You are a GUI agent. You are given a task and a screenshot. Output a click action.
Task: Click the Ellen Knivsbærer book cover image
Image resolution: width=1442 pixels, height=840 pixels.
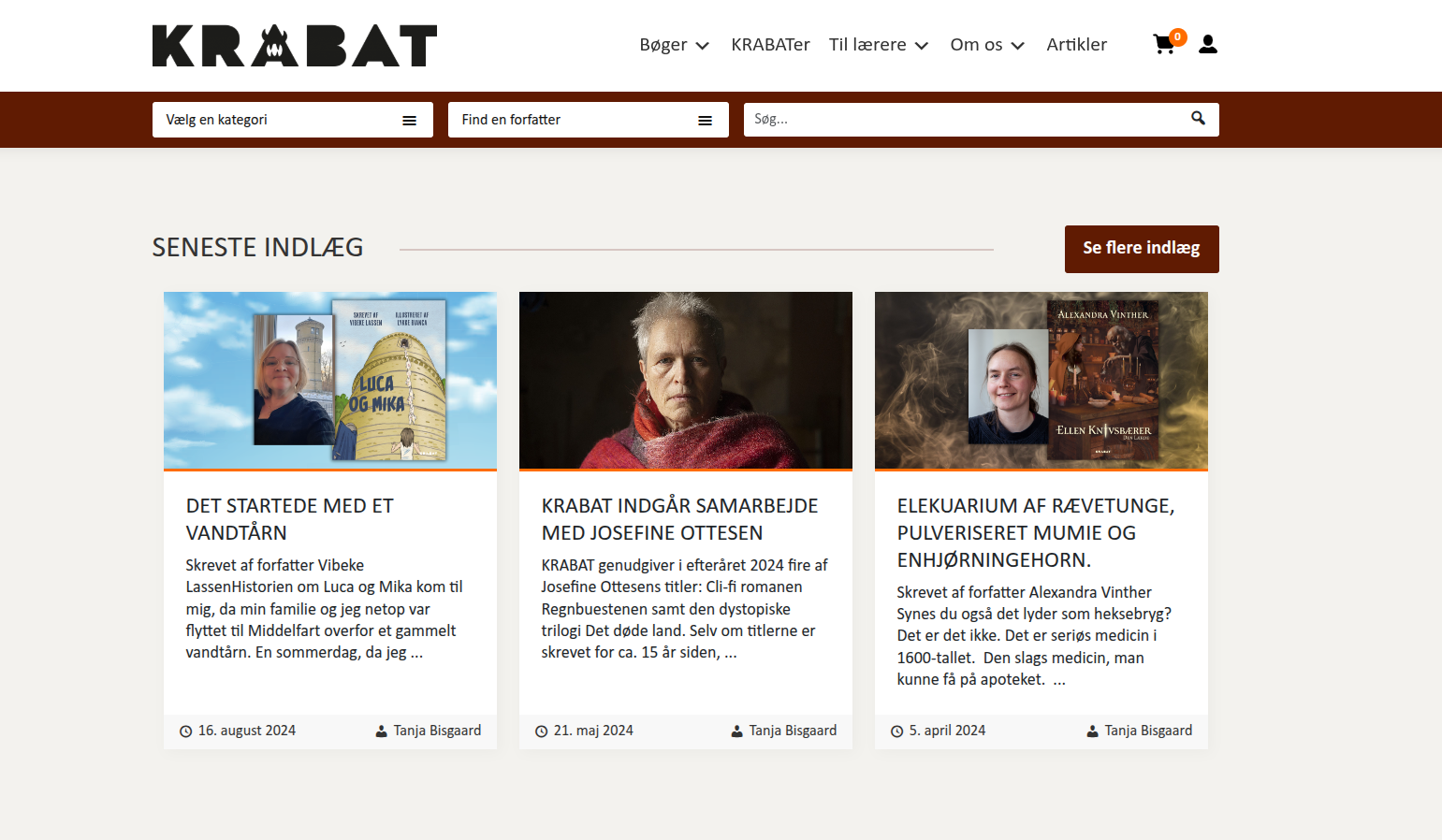coord(1103,379)
